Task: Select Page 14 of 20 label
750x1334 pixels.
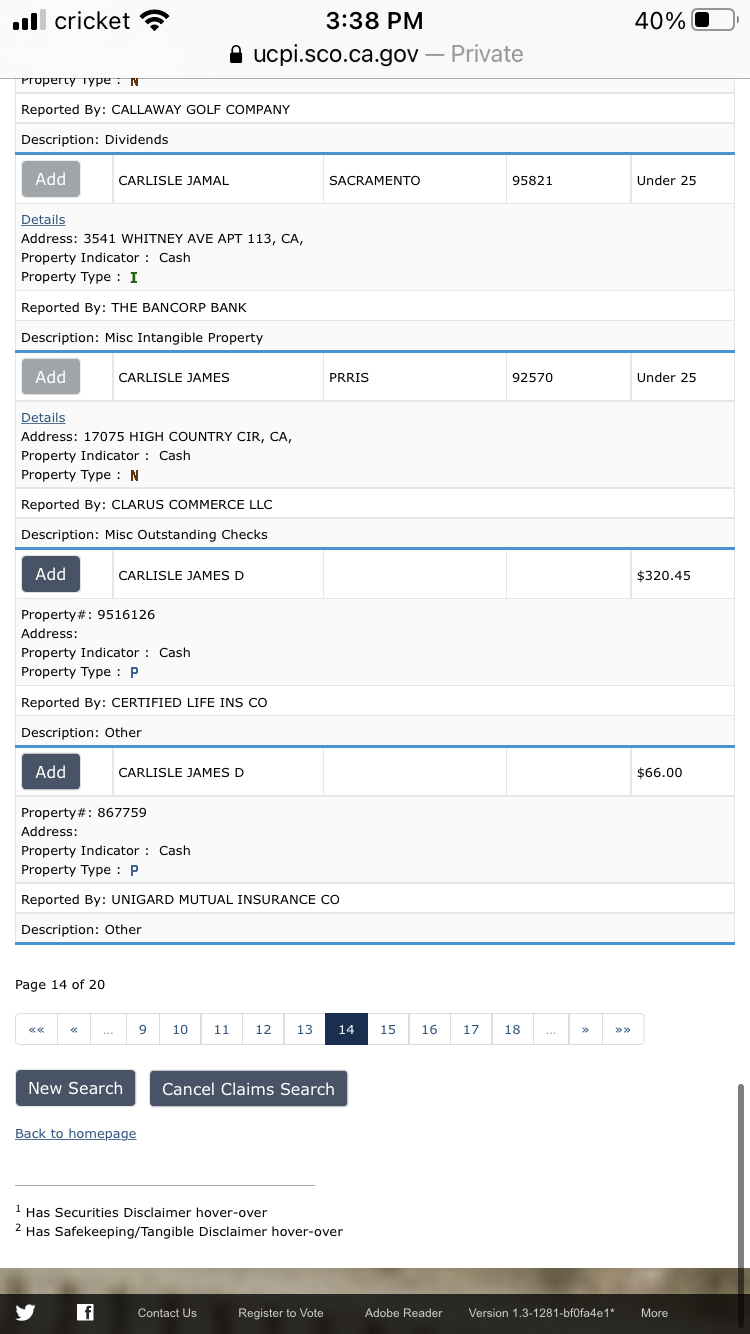Action: [60, 984]
